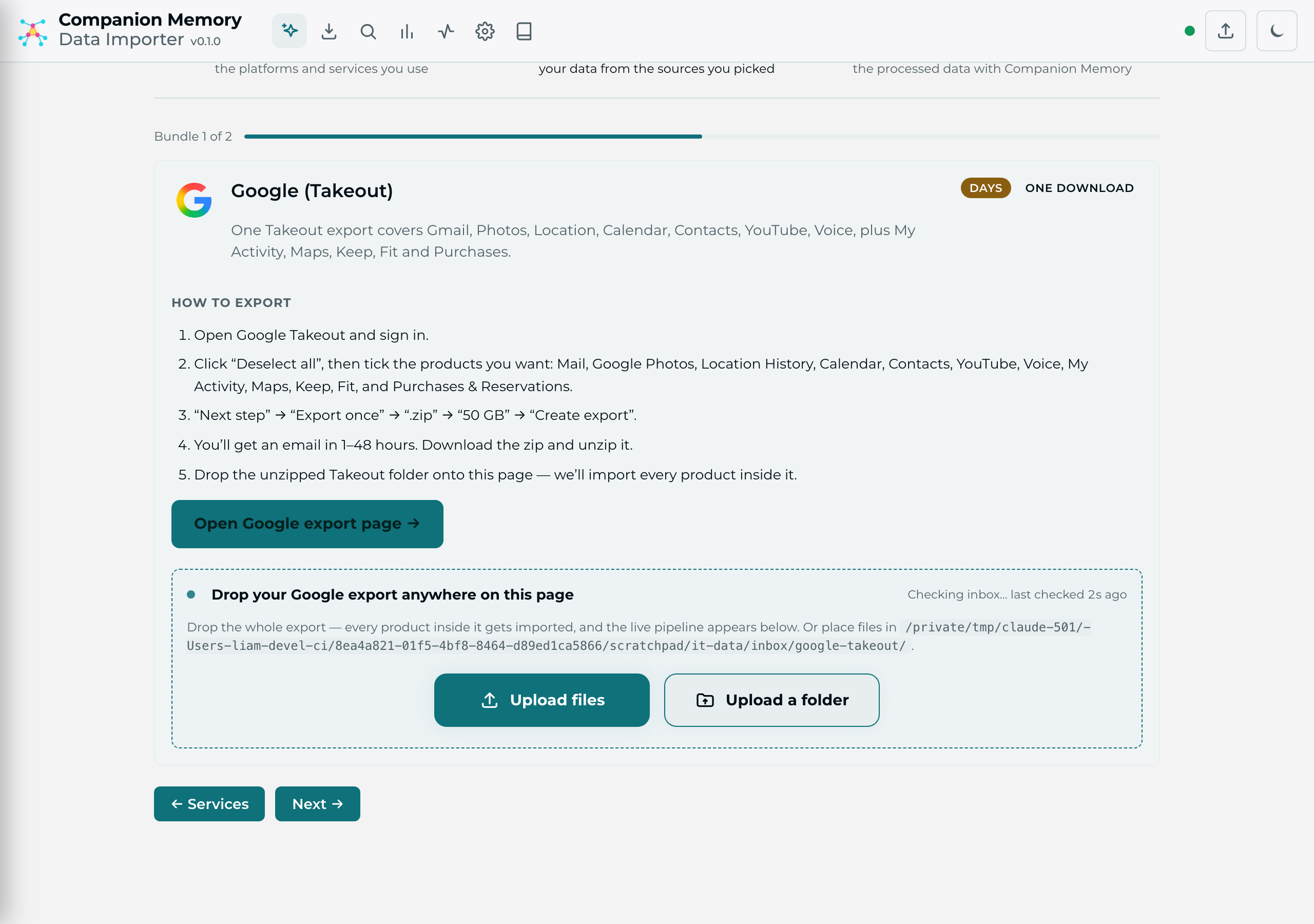1314x924 pixels.
Task: Click the HOW TO EXPORT heading
Action: 231,303
